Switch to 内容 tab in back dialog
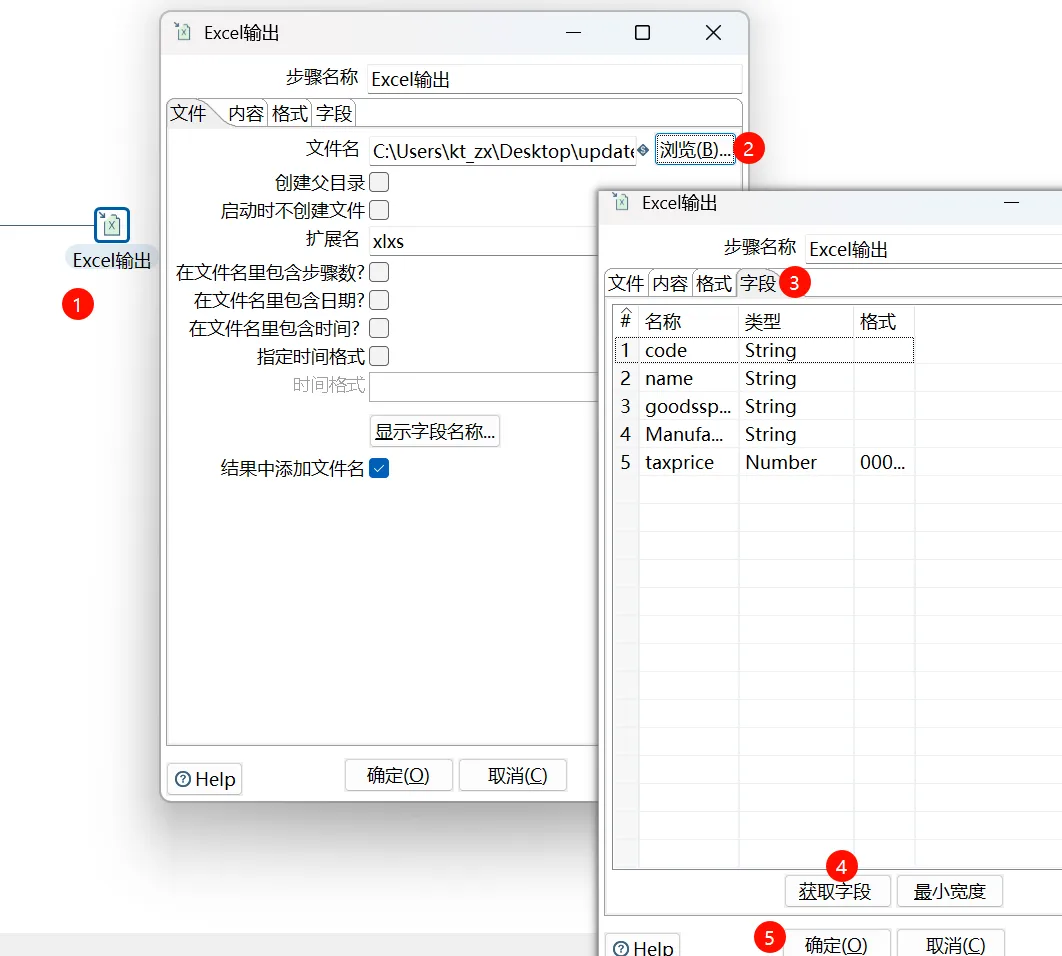Screen dimensions: 1062x956 246,113
